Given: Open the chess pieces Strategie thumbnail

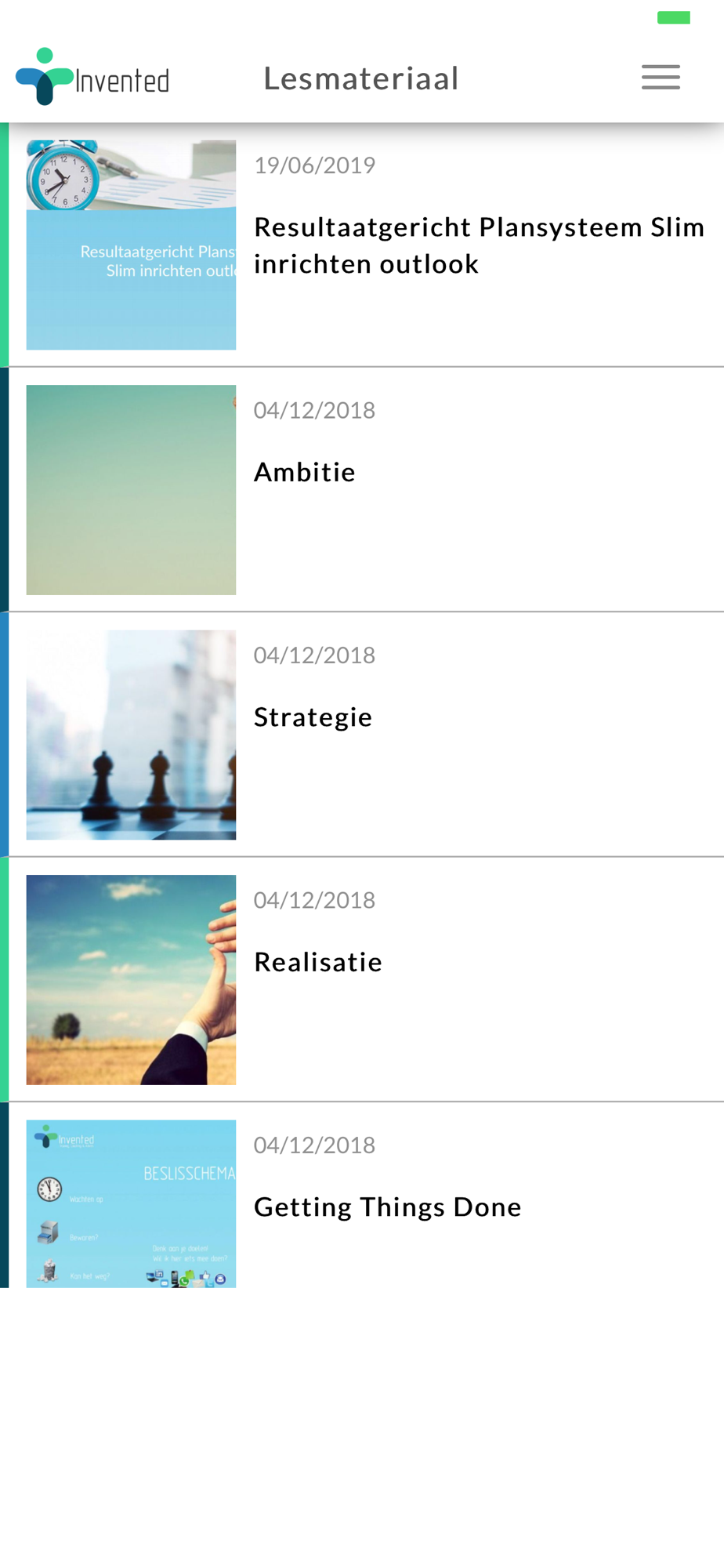Looking at the screenshot, I should [131, 735].
